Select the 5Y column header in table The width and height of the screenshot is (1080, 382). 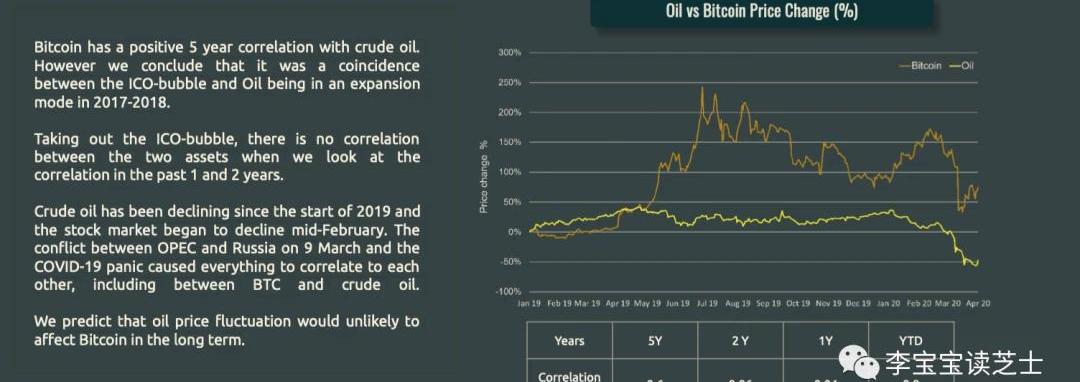pos(655,340)
